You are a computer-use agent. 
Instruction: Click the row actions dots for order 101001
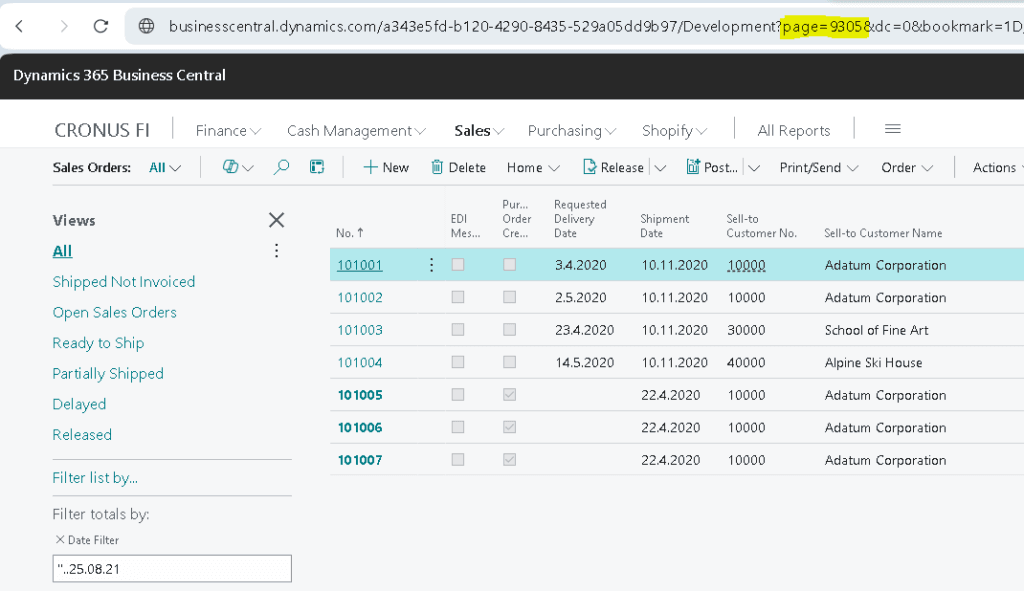431,265
